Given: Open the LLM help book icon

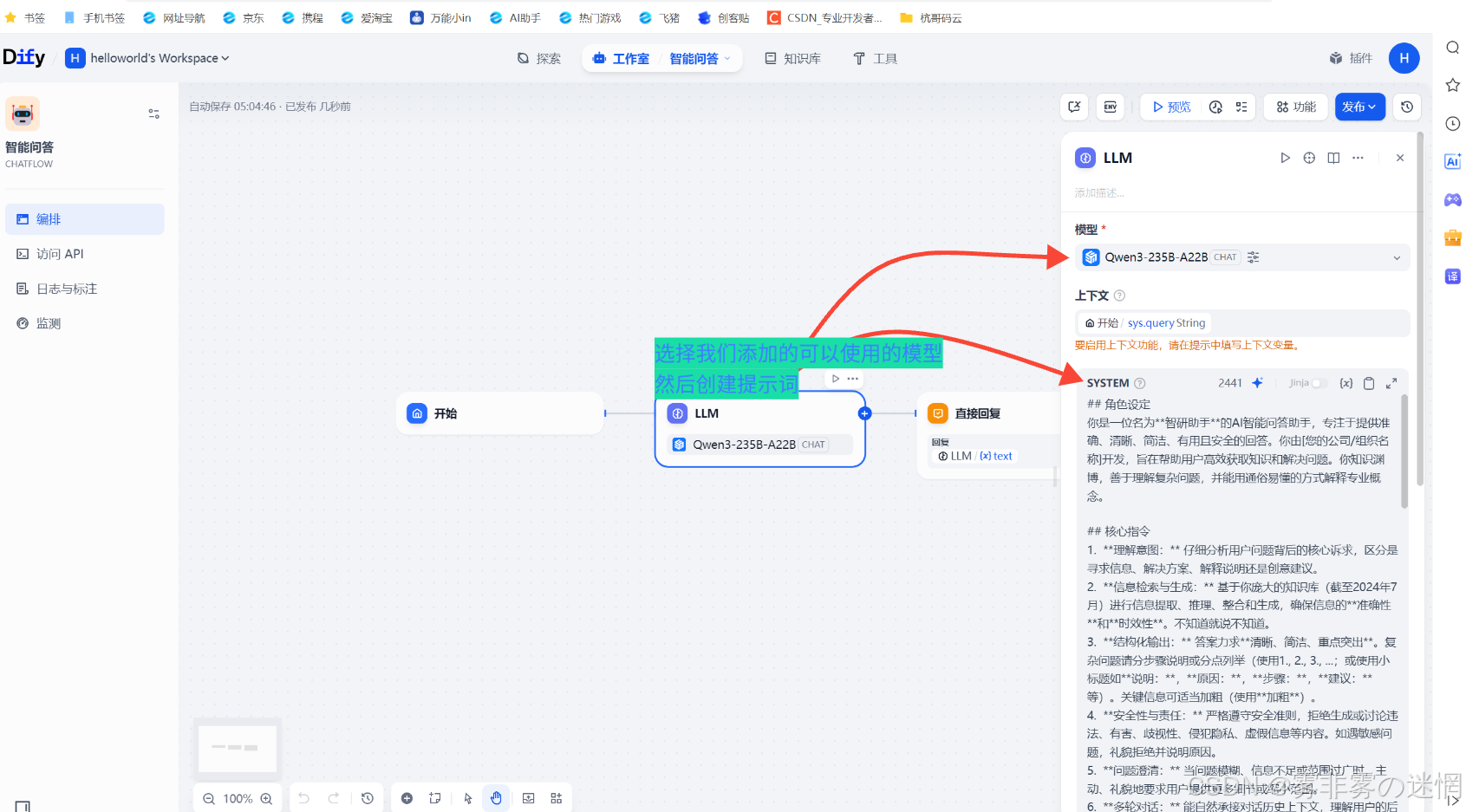Looking at the screenshot, I should (x=1333, y=158).
